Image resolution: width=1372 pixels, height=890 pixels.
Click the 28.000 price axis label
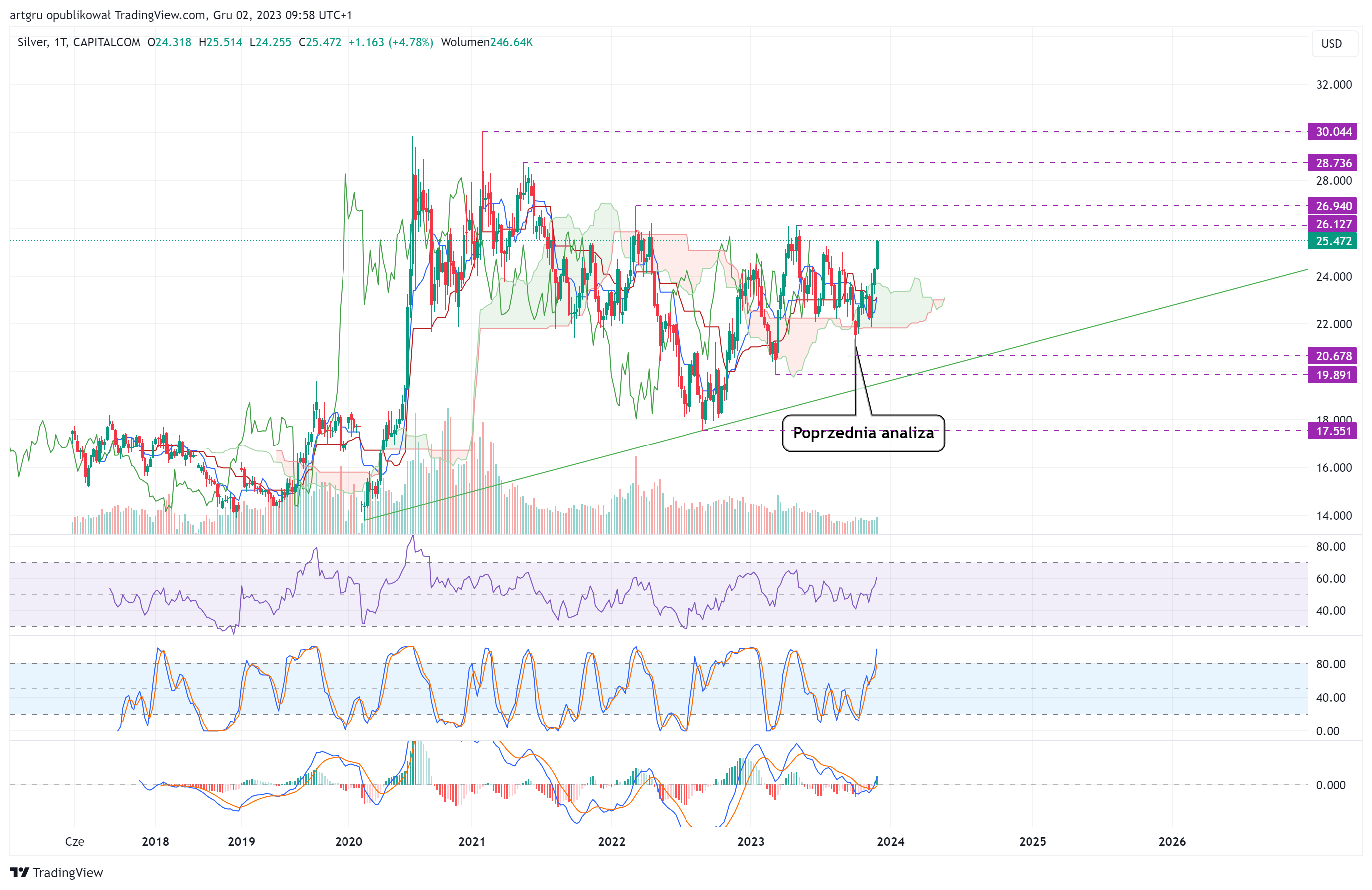(x=1334, y=180)
